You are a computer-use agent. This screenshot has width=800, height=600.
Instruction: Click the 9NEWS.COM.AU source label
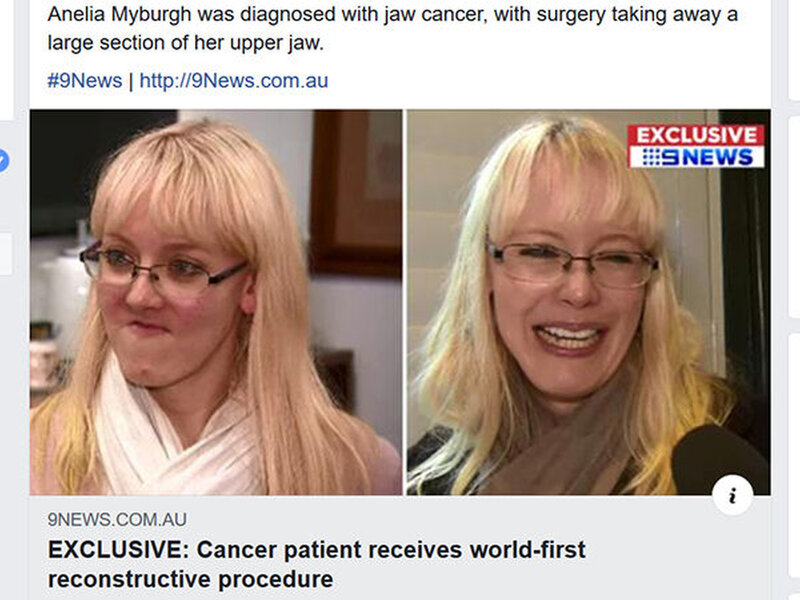tap(117, 519)
